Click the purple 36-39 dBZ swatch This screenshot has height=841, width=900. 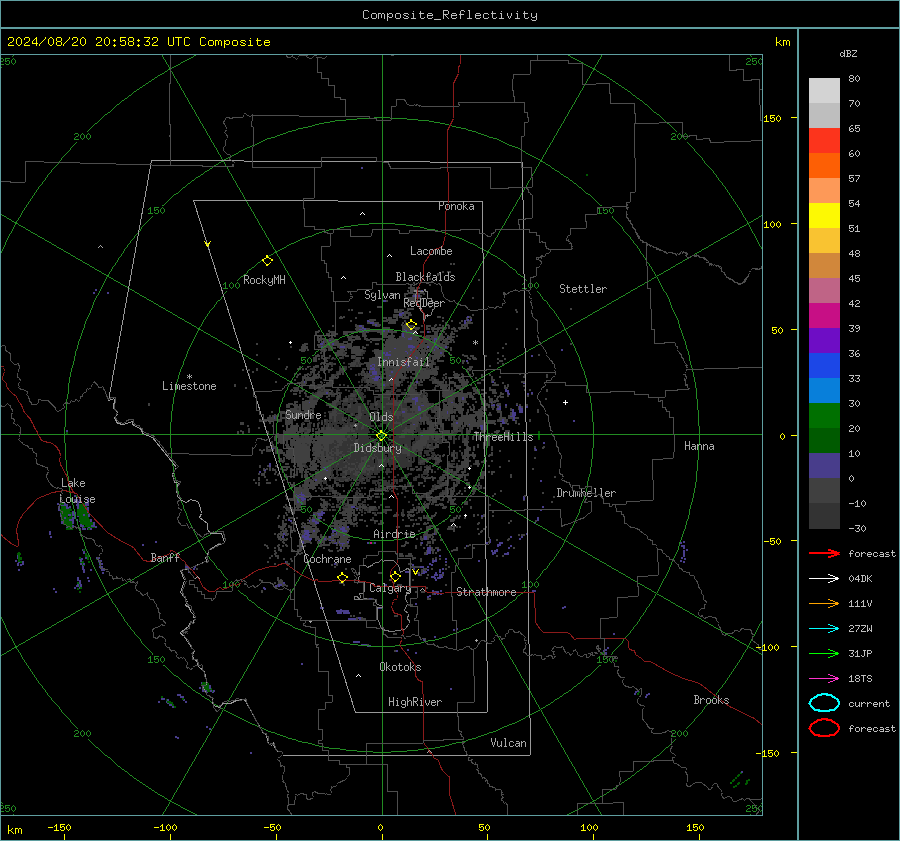[x=824, y=340]
